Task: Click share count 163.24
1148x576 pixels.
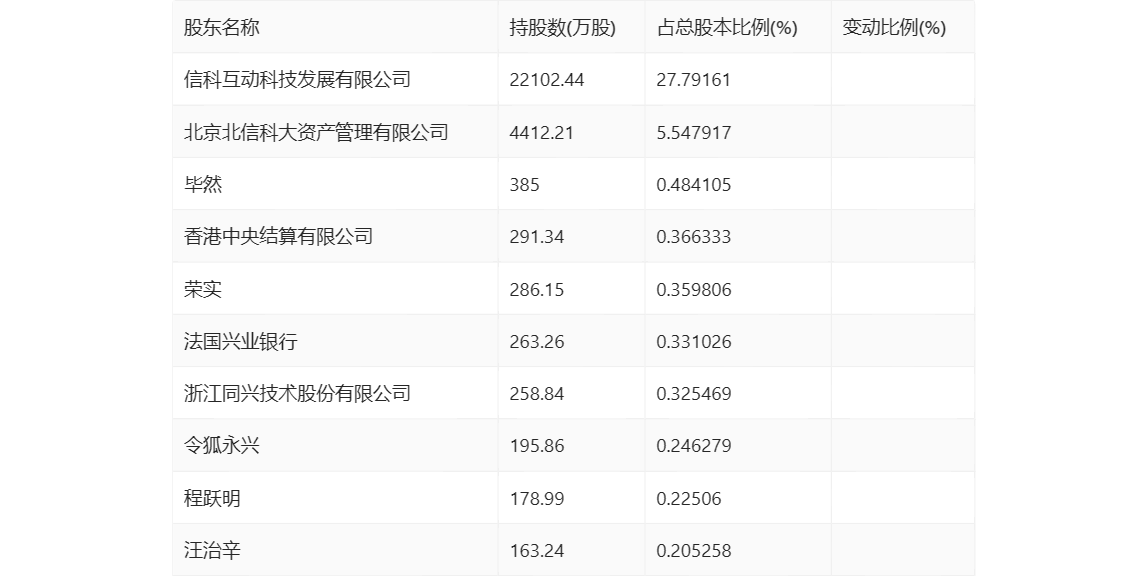Action: (537, 551)
